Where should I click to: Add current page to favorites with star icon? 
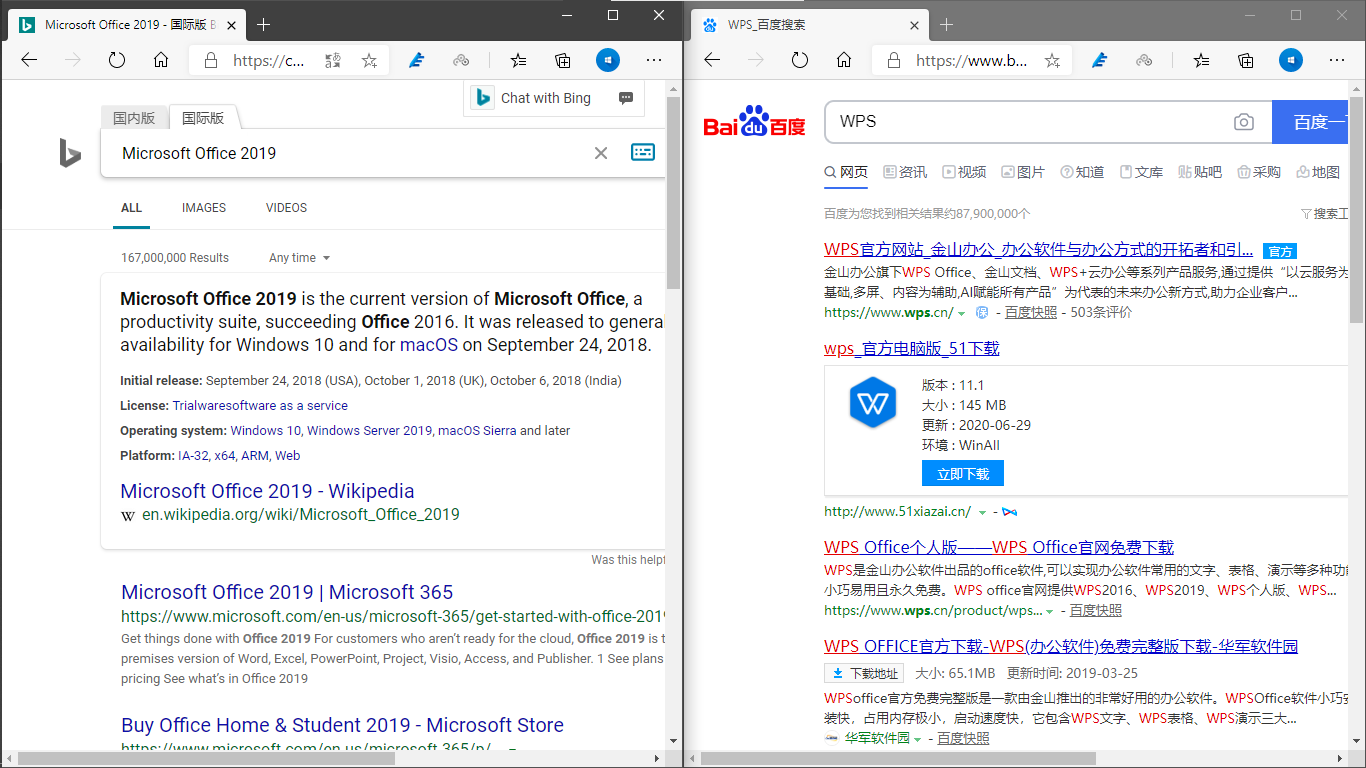click(x=369, y=60)
